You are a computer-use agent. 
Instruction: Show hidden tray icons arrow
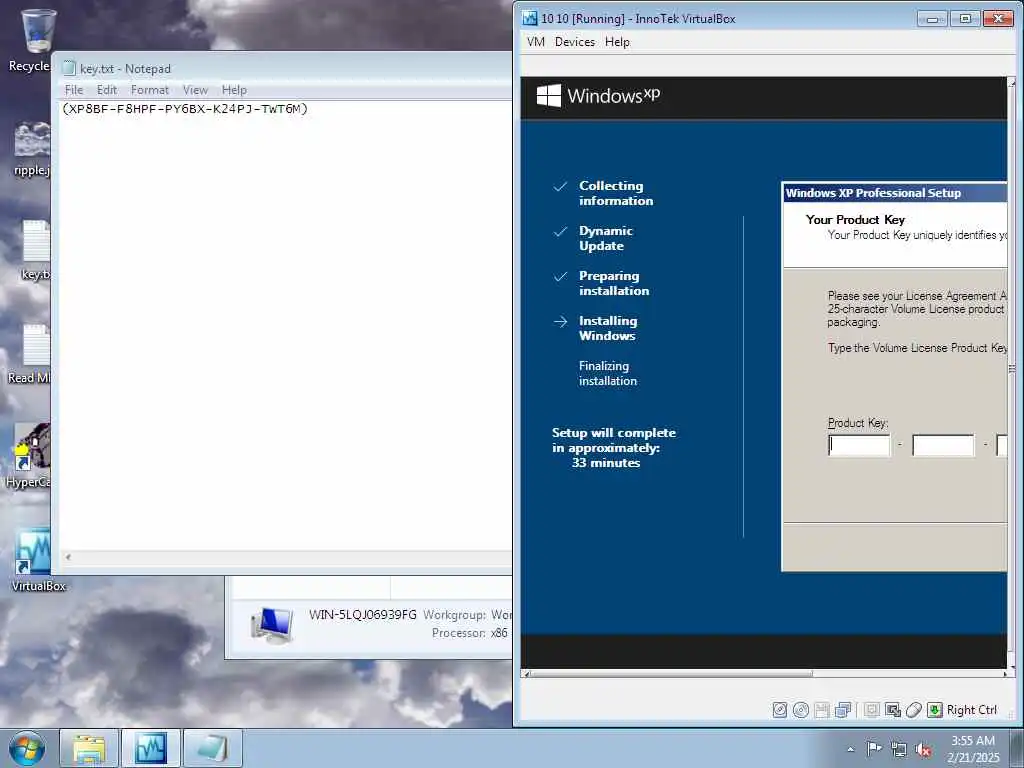[850, 749]
